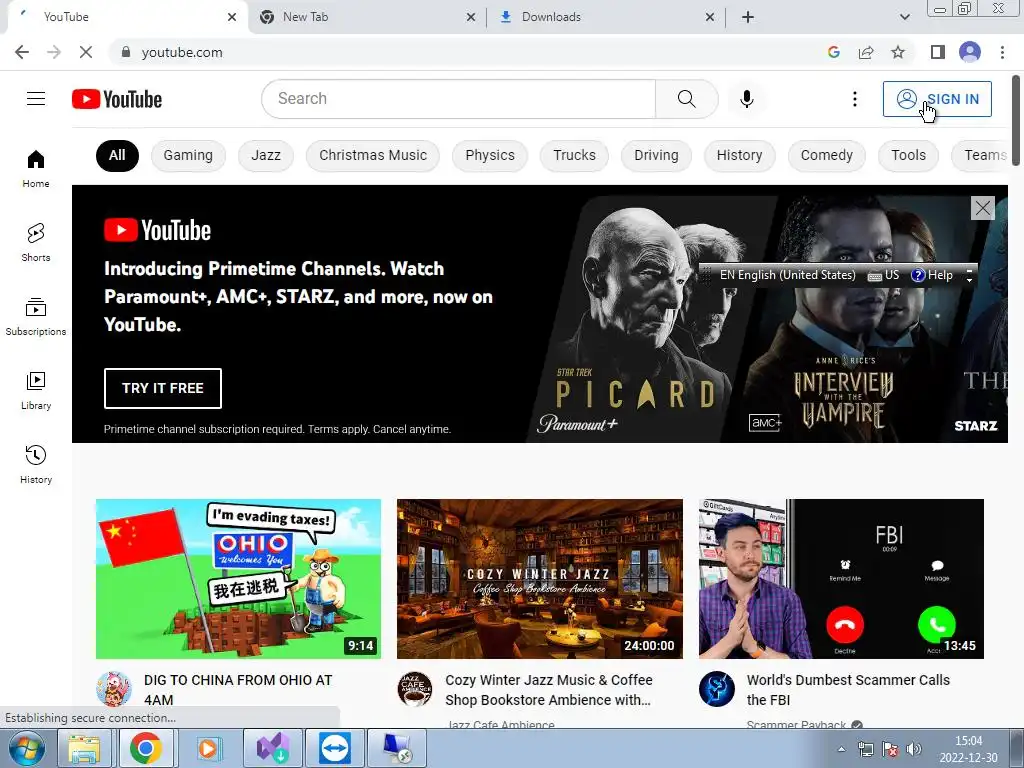The height and width of the screenshot is (768, 1024).
Task: Switch to the New Tab tab
Action: point(367,17)
